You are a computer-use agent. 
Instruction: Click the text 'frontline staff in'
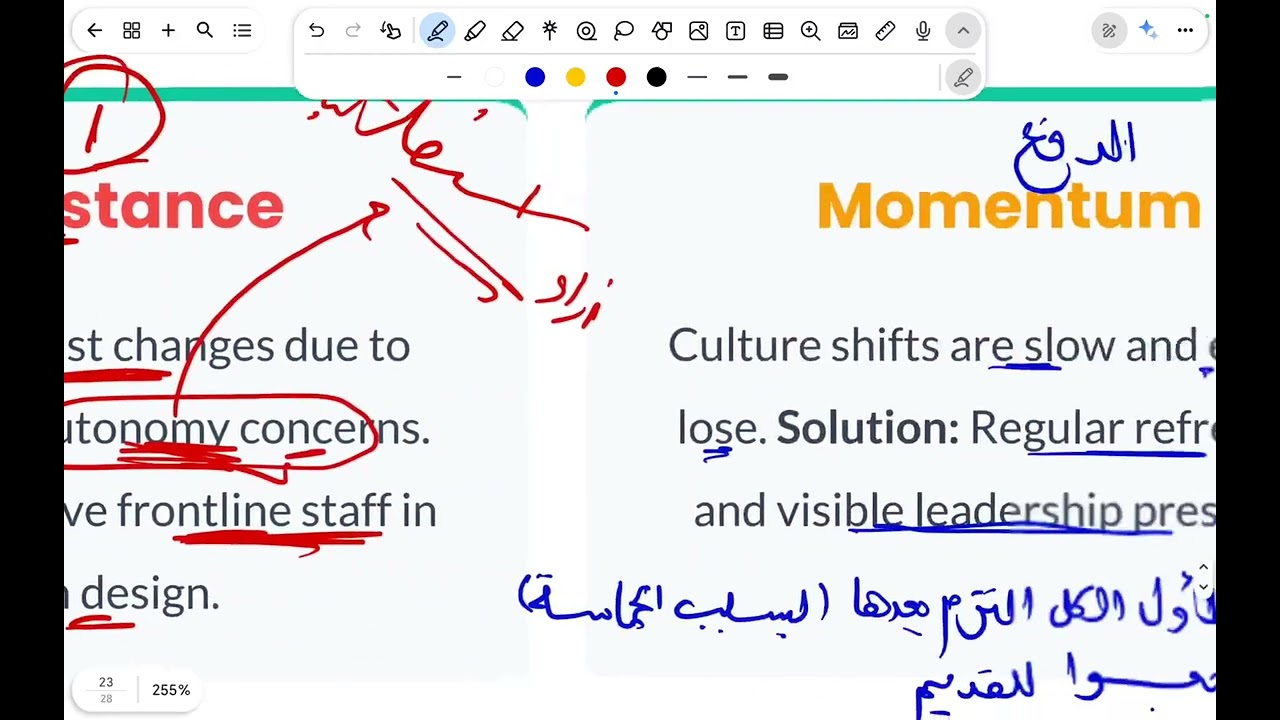coord(276,510)
